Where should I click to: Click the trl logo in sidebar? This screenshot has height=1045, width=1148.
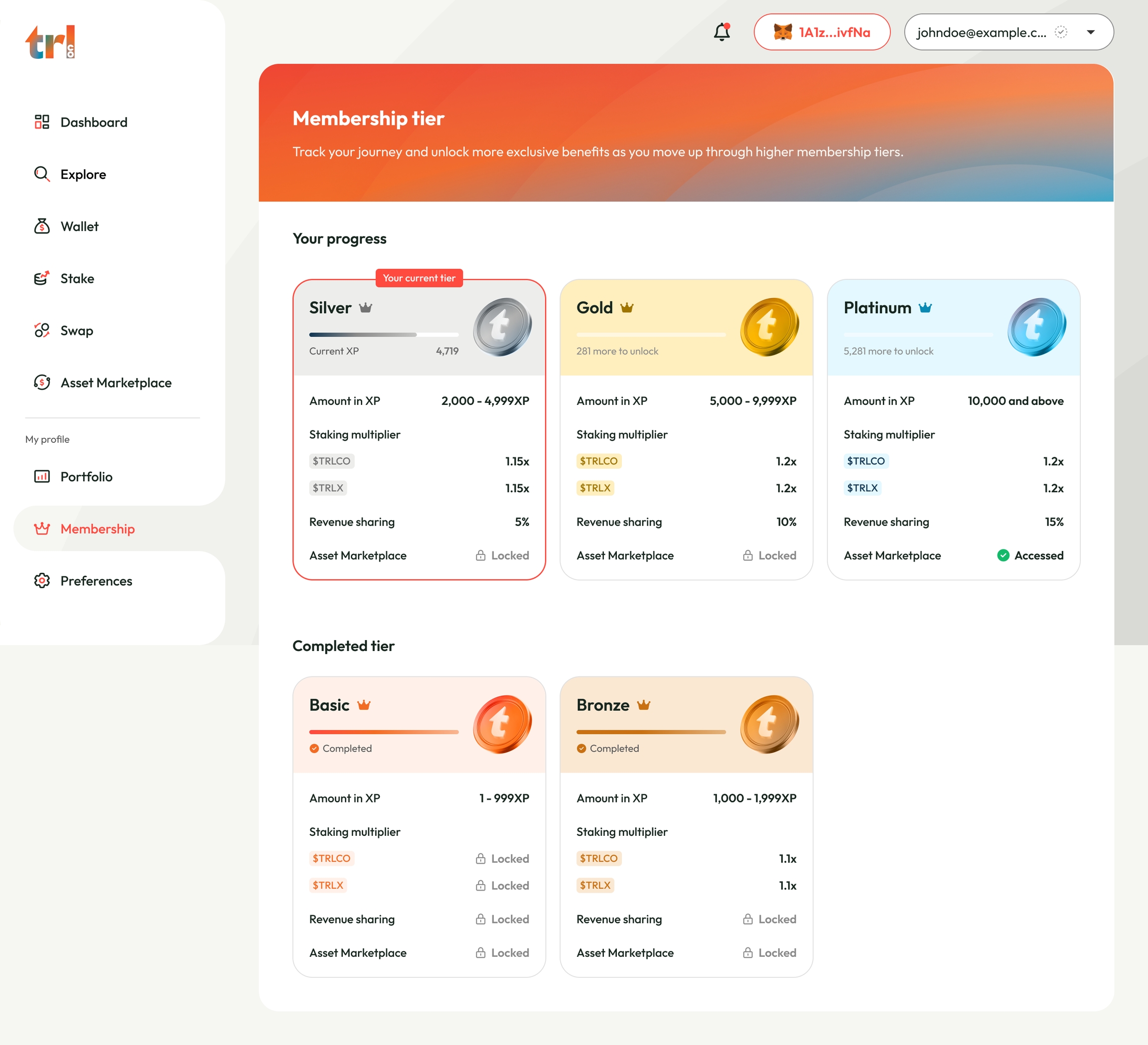[x=50, y=41]
